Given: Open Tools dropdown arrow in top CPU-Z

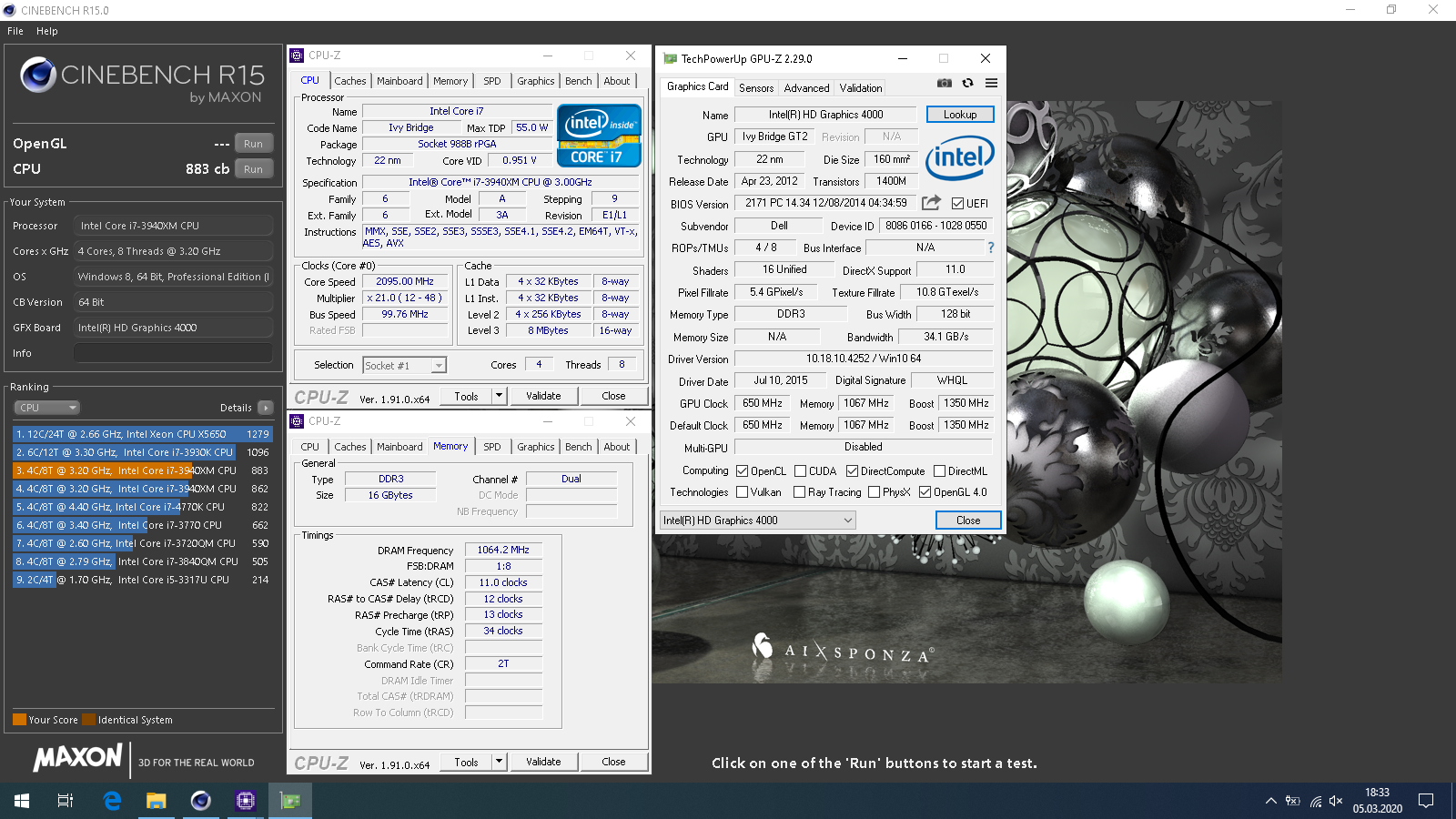Looking at the screenshot, I should (x=499, y=396).
